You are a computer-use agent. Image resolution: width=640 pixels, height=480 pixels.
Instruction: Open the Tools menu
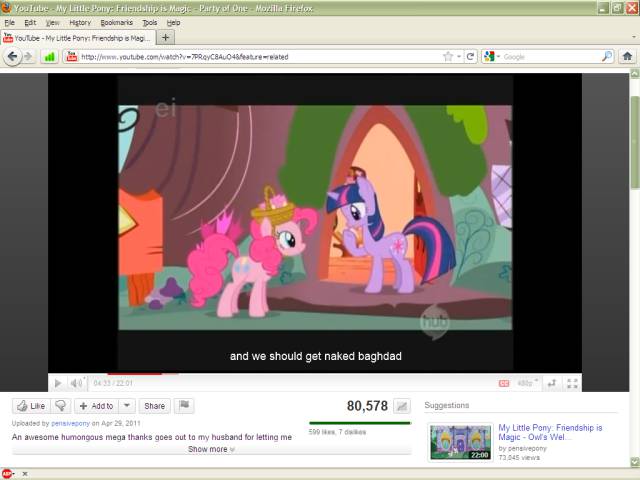(x=150, y=22)
